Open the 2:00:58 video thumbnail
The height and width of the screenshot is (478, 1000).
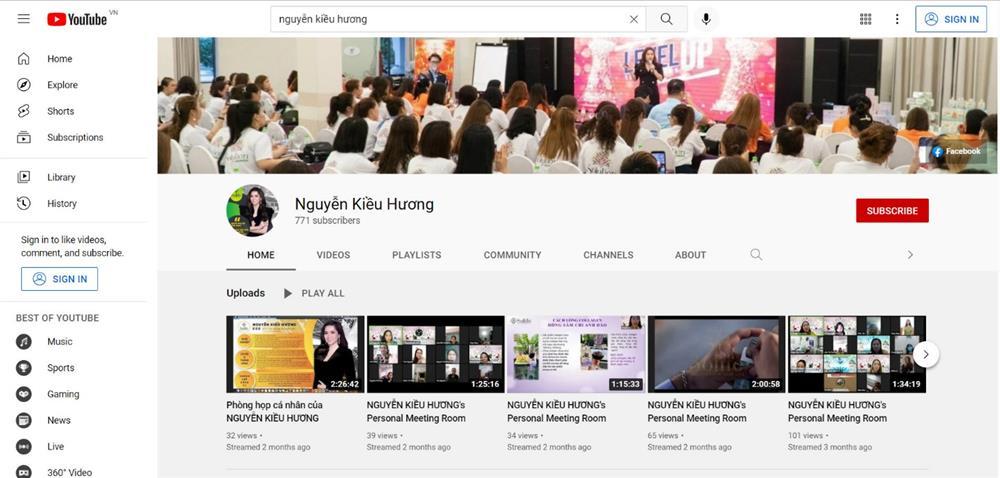[x=716, y=354]
